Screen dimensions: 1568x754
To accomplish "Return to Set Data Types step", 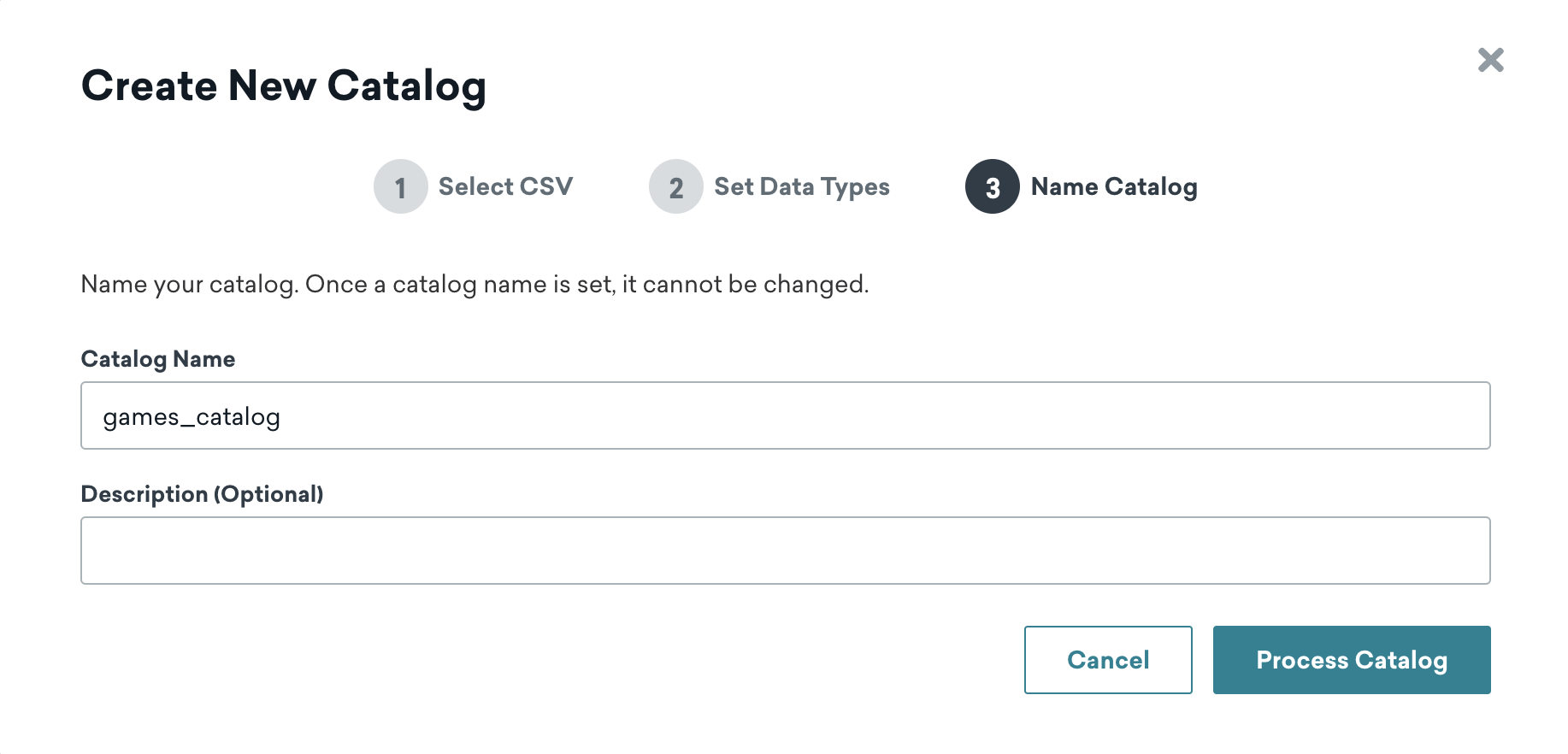I will tap(801, 186).
